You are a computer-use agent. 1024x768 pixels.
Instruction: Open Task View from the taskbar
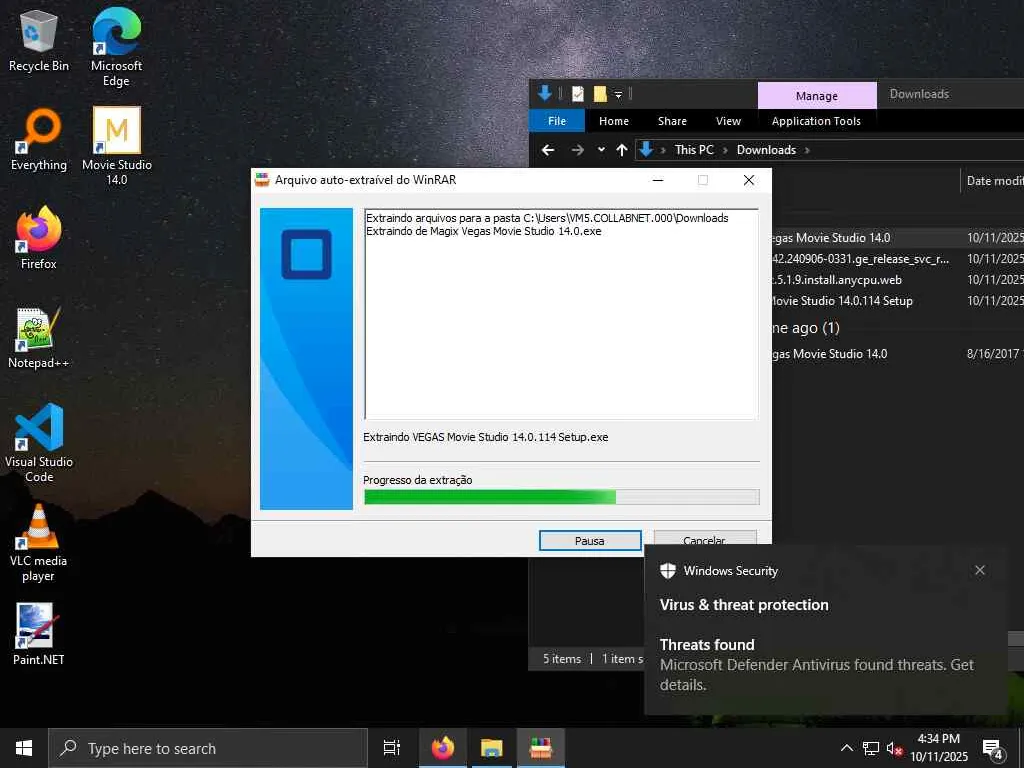(x=391, y=748)
